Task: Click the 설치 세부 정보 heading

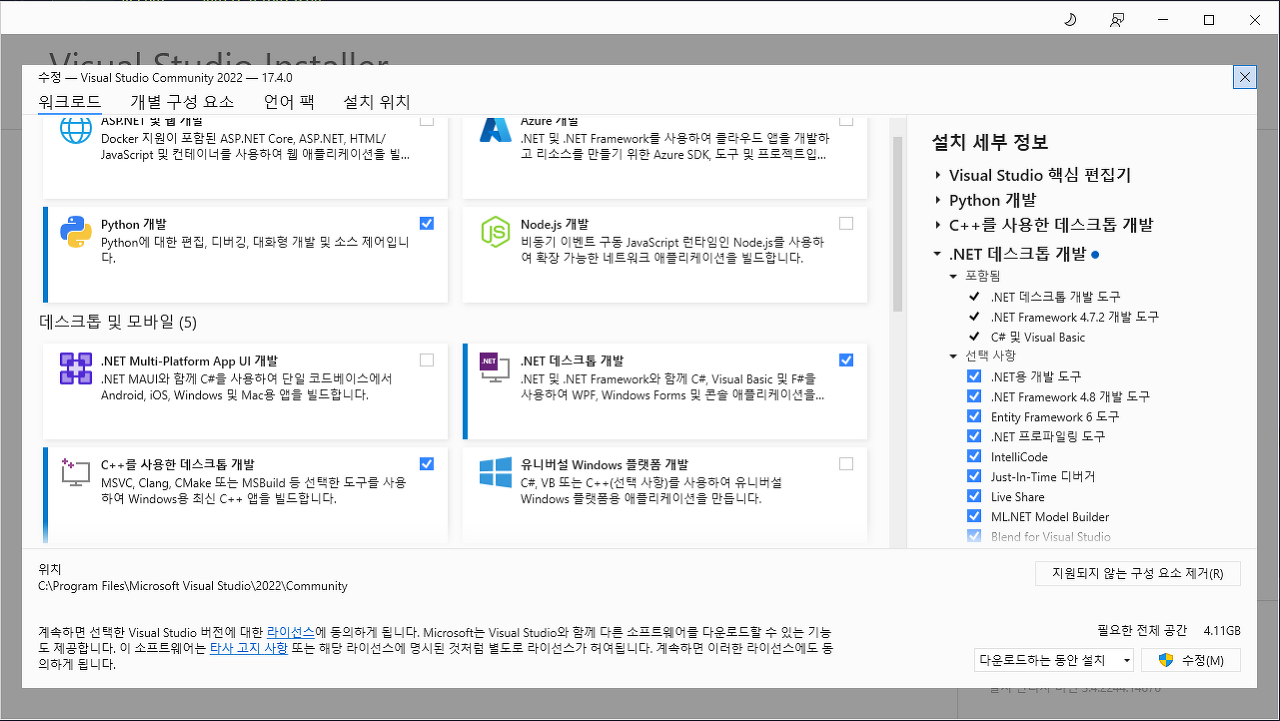Action: (990, 142)
